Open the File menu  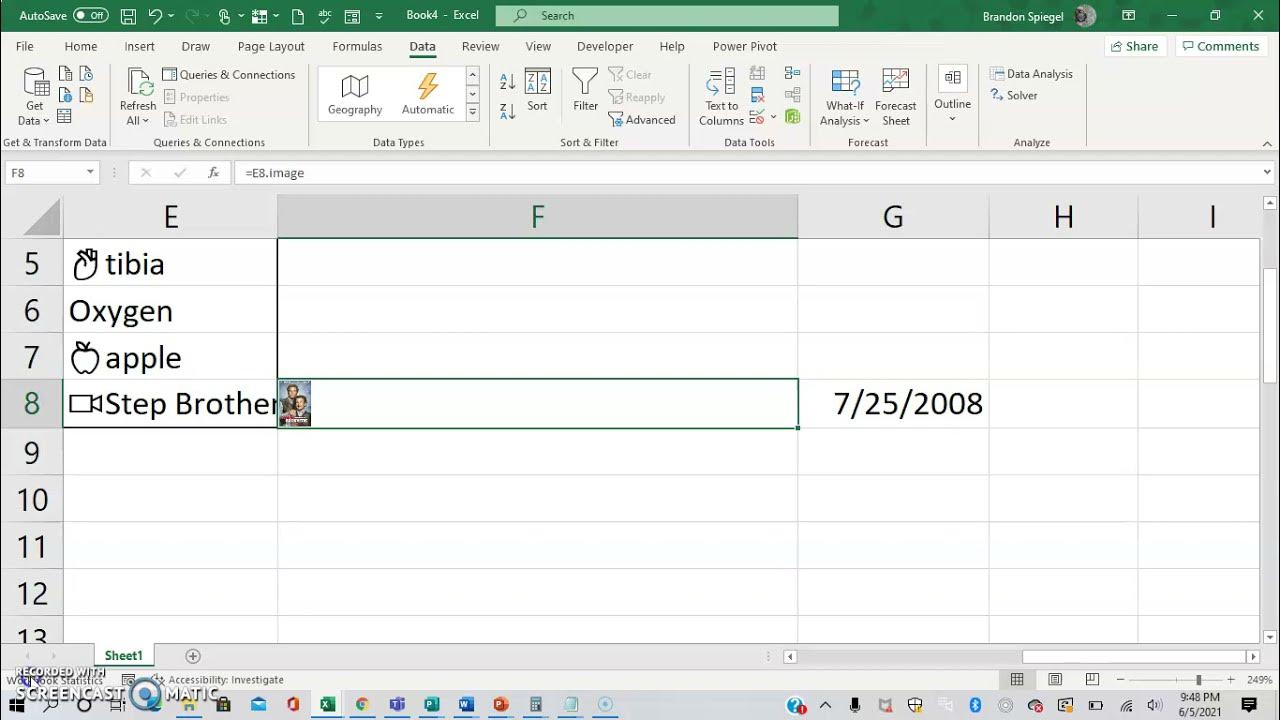pos(25,46)
